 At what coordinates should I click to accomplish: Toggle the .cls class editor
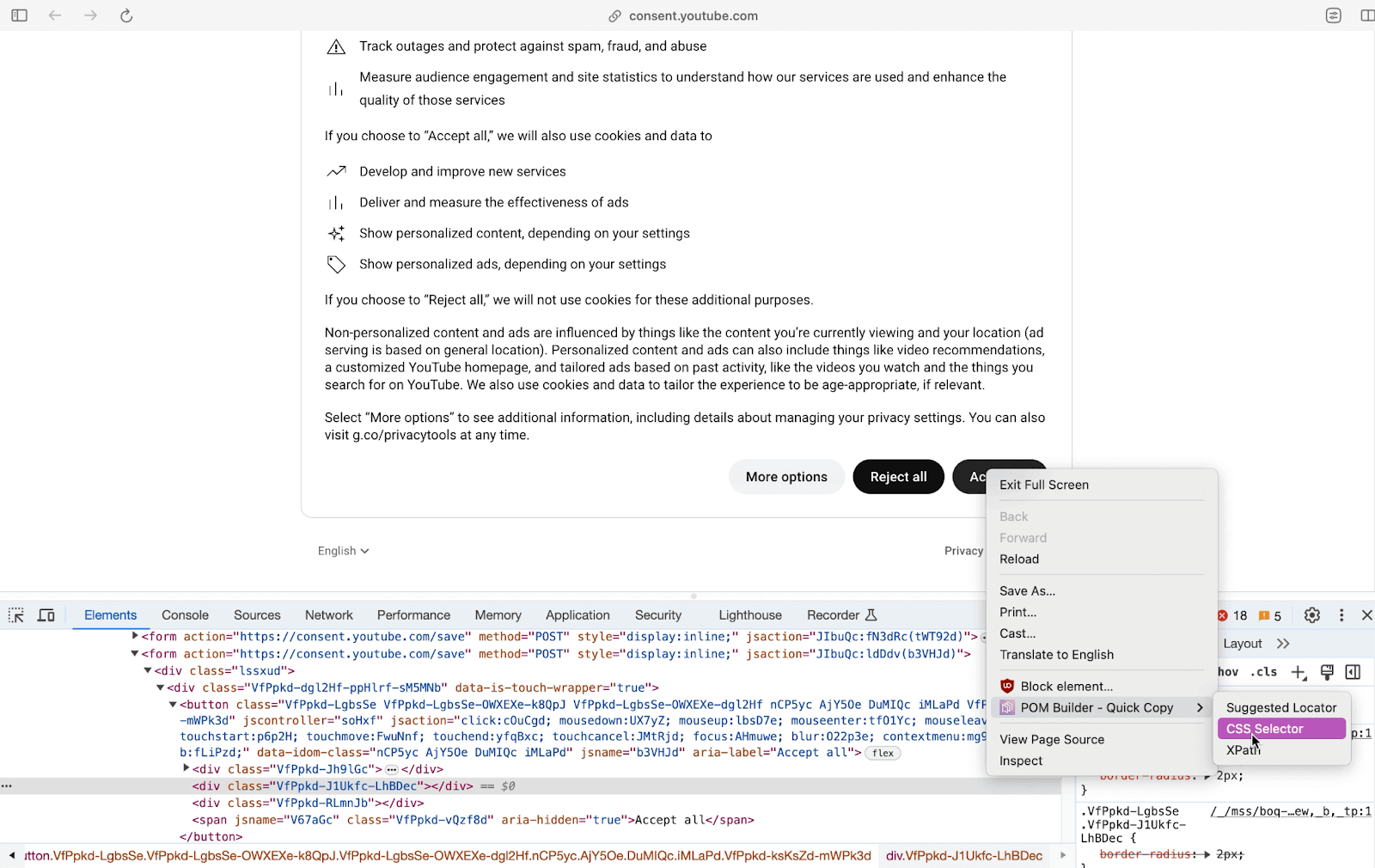[1263, 672]
